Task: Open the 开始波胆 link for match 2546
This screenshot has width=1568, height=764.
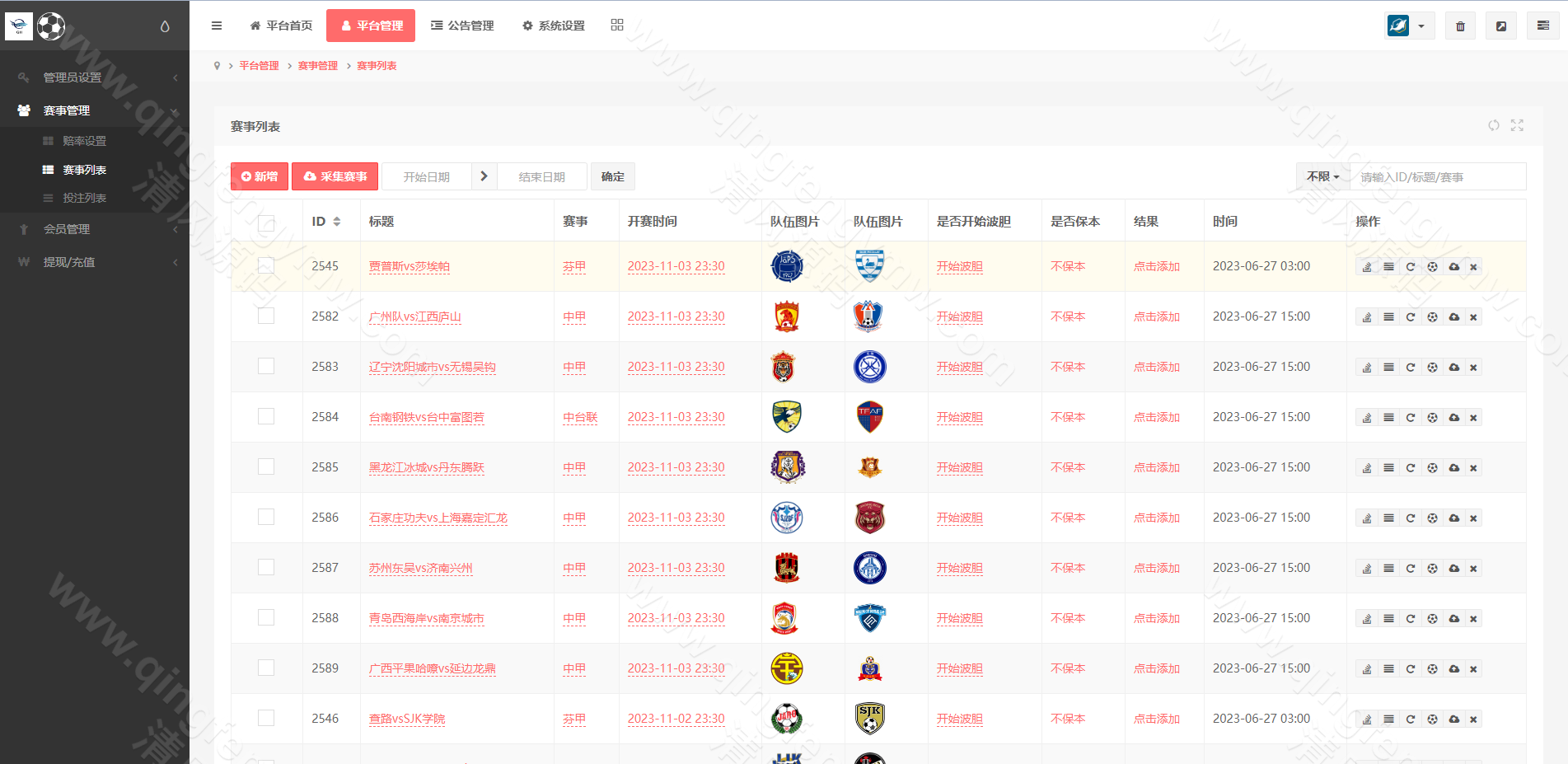Action: pos(959,718)
